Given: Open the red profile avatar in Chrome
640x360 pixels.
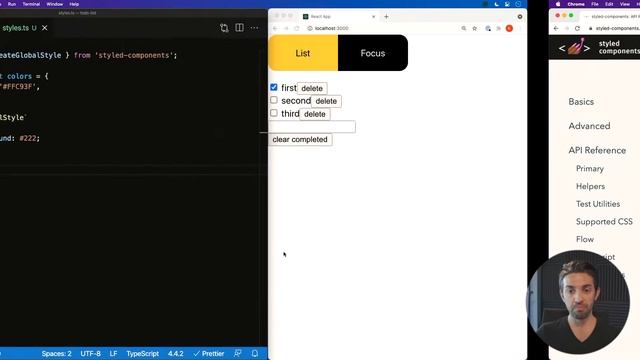Looking at the screenshot, I should [x=509, y=28].
